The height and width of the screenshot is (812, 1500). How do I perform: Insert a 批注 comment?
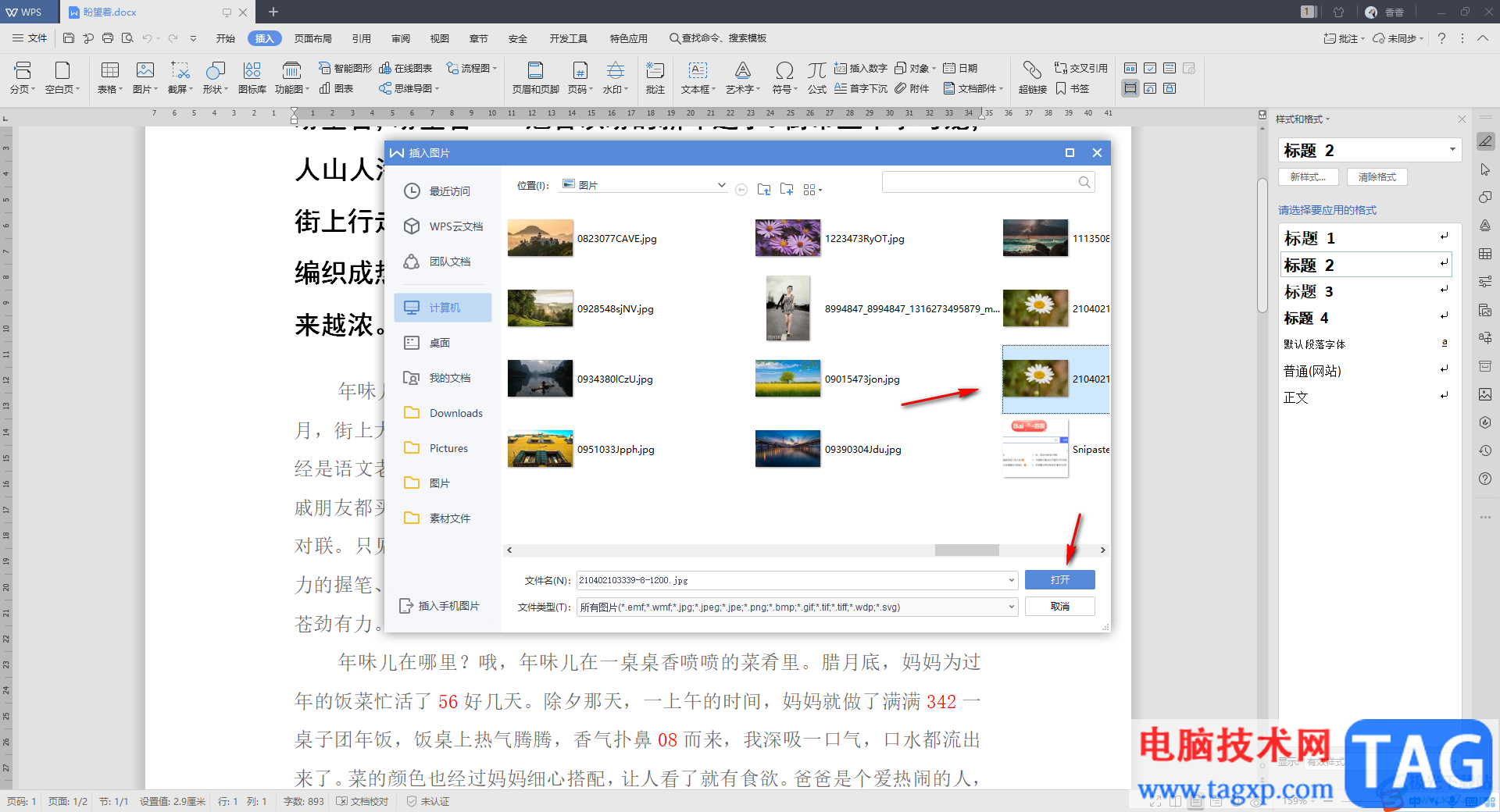coord(655,77)
